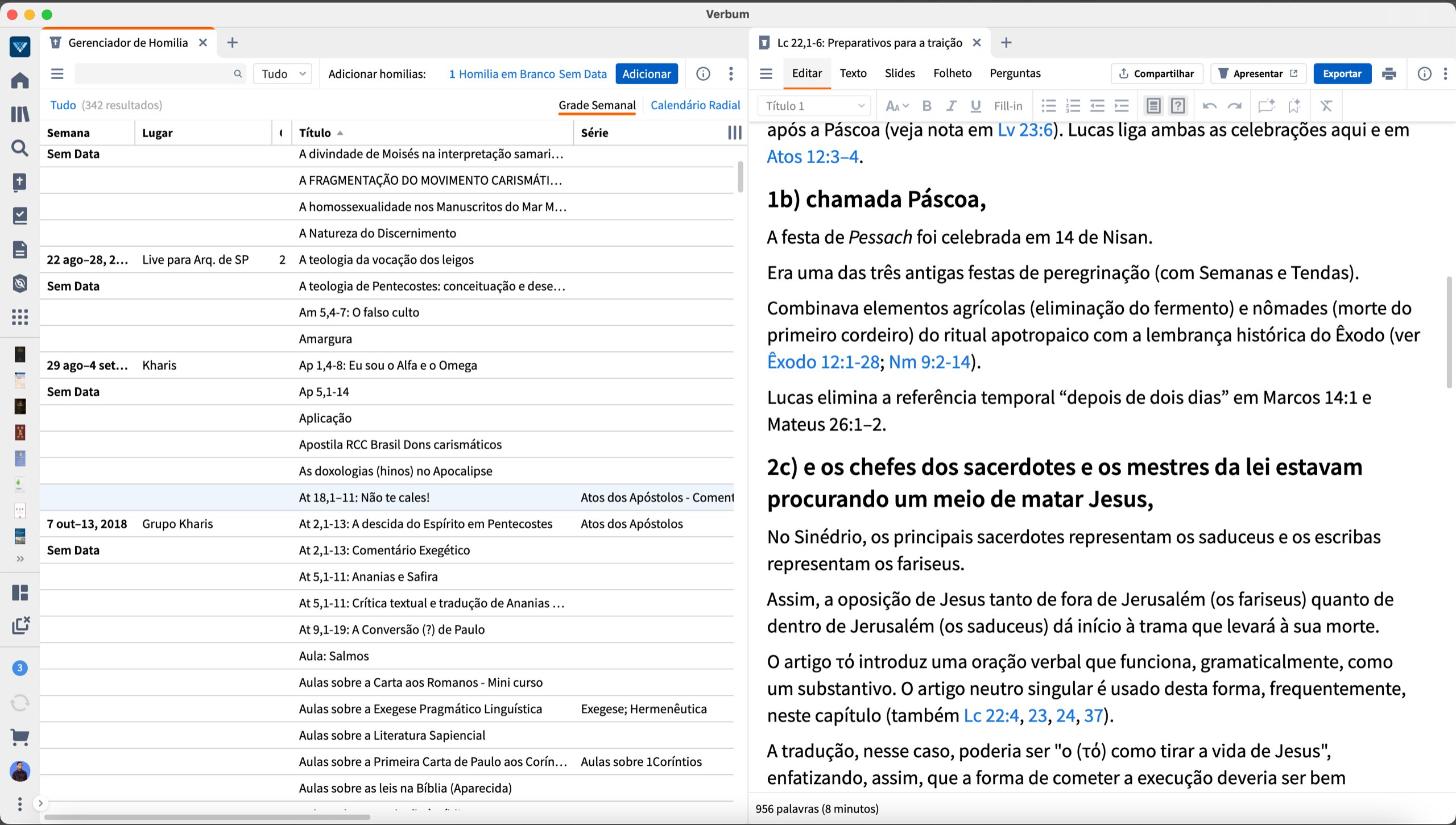The width and height of the screenshot is (1456, 825).
Task: Open the Layouts icon in sidebar
Action: [20, 592]
